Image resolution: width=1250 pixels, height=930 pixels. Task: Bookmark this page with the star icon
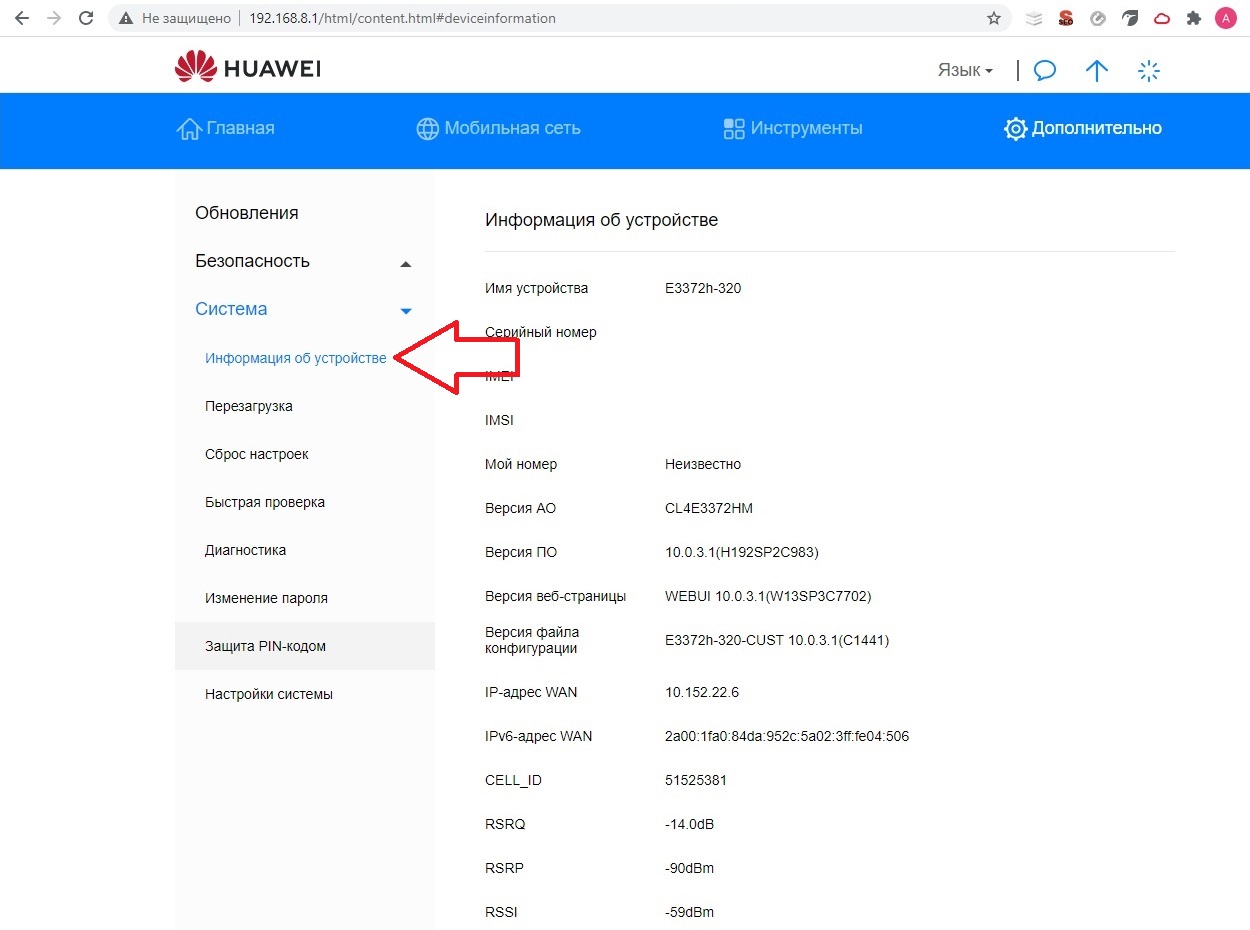click(x=994, y=18)
